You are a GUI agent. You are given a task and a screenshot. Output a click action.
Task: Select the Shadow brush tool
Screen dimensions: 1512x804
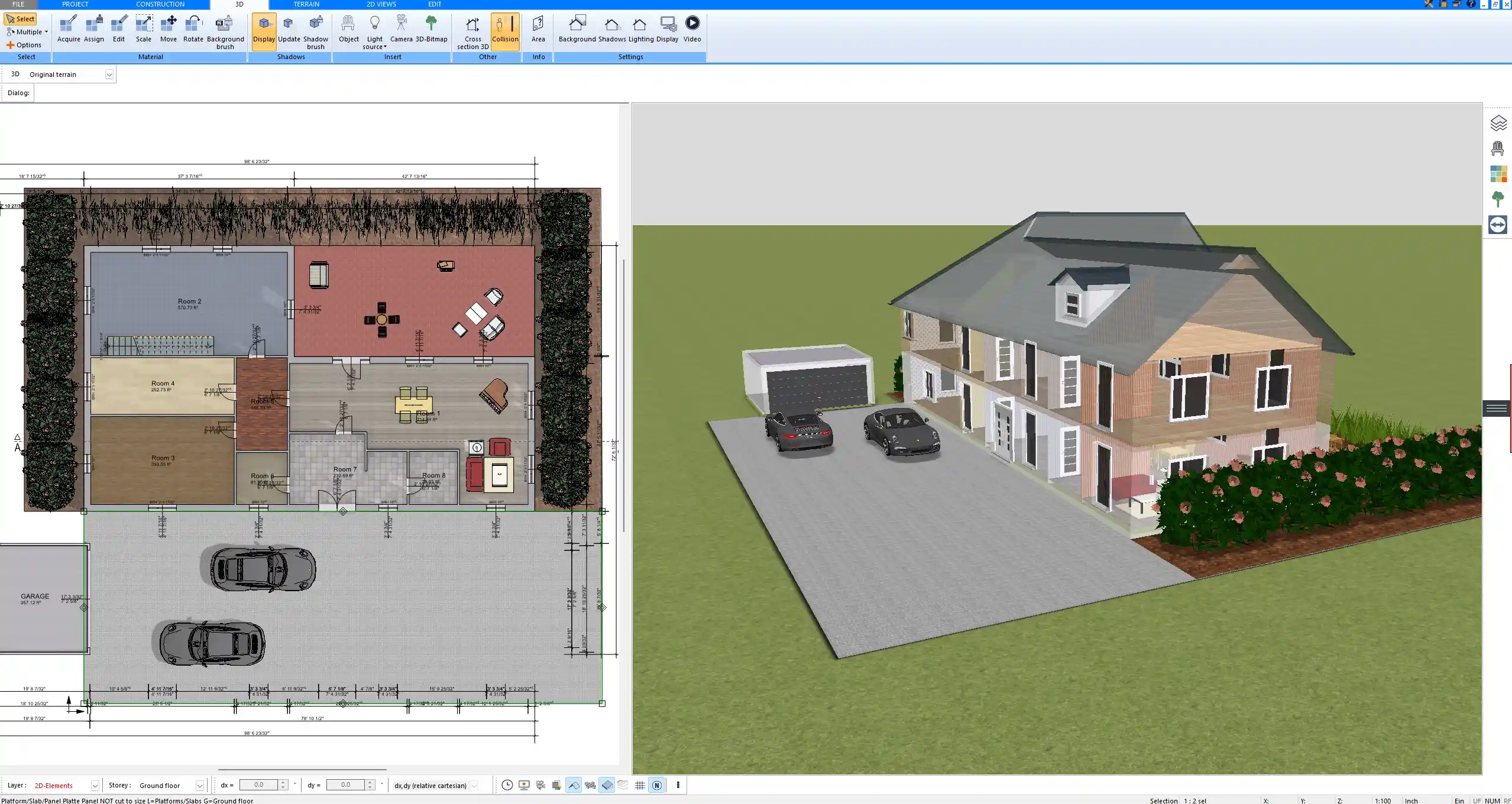click(x=316, y=33)
